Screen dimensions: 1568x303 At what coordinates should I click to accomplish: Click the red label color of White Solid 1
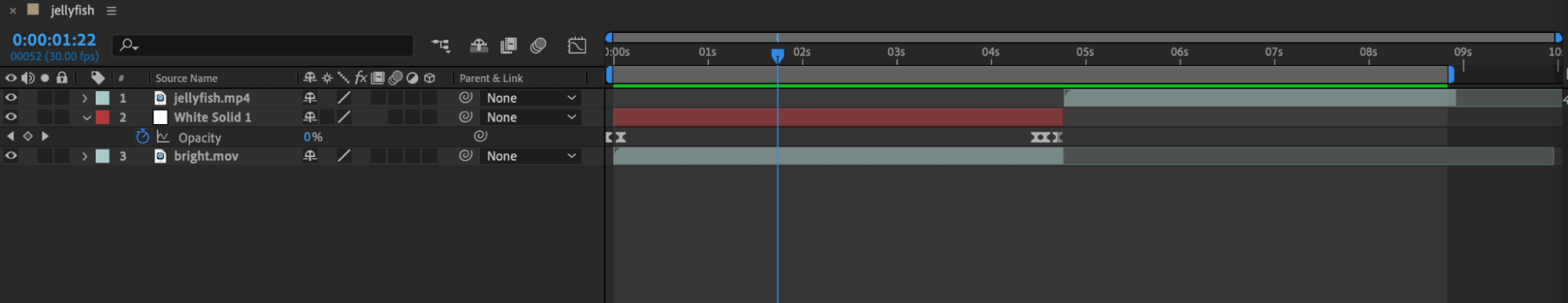[x=103, y=117]
